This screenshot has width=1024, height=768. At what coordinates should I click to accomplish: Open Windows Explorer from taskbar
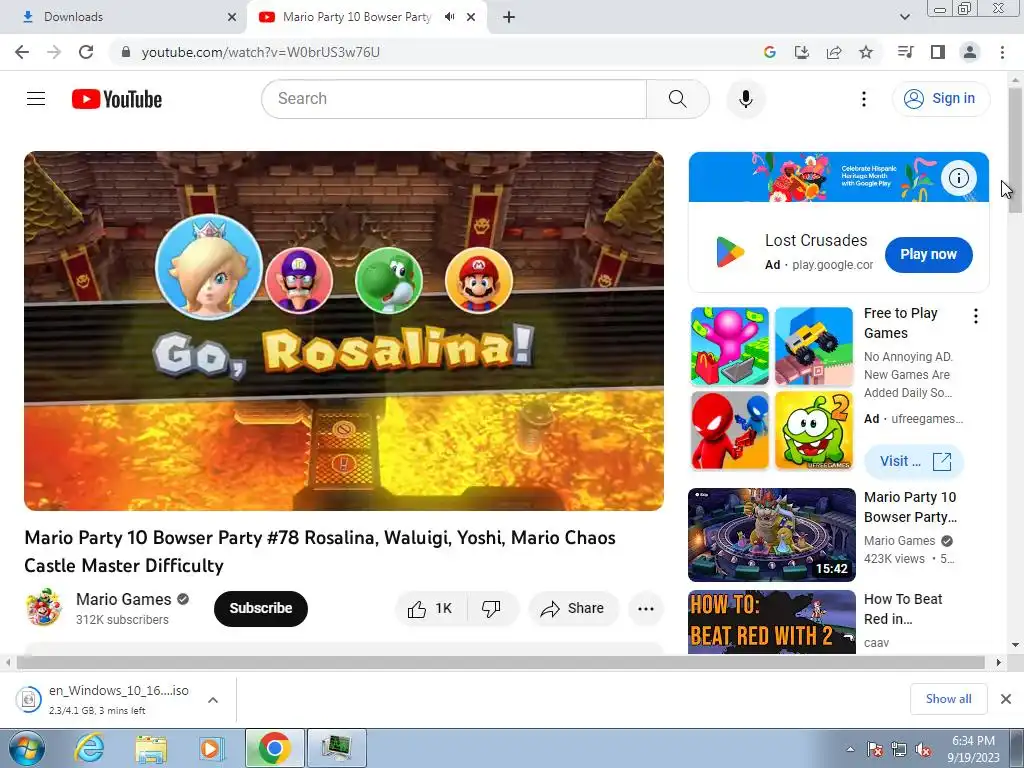pyautogui.click(x=151, y=748)
